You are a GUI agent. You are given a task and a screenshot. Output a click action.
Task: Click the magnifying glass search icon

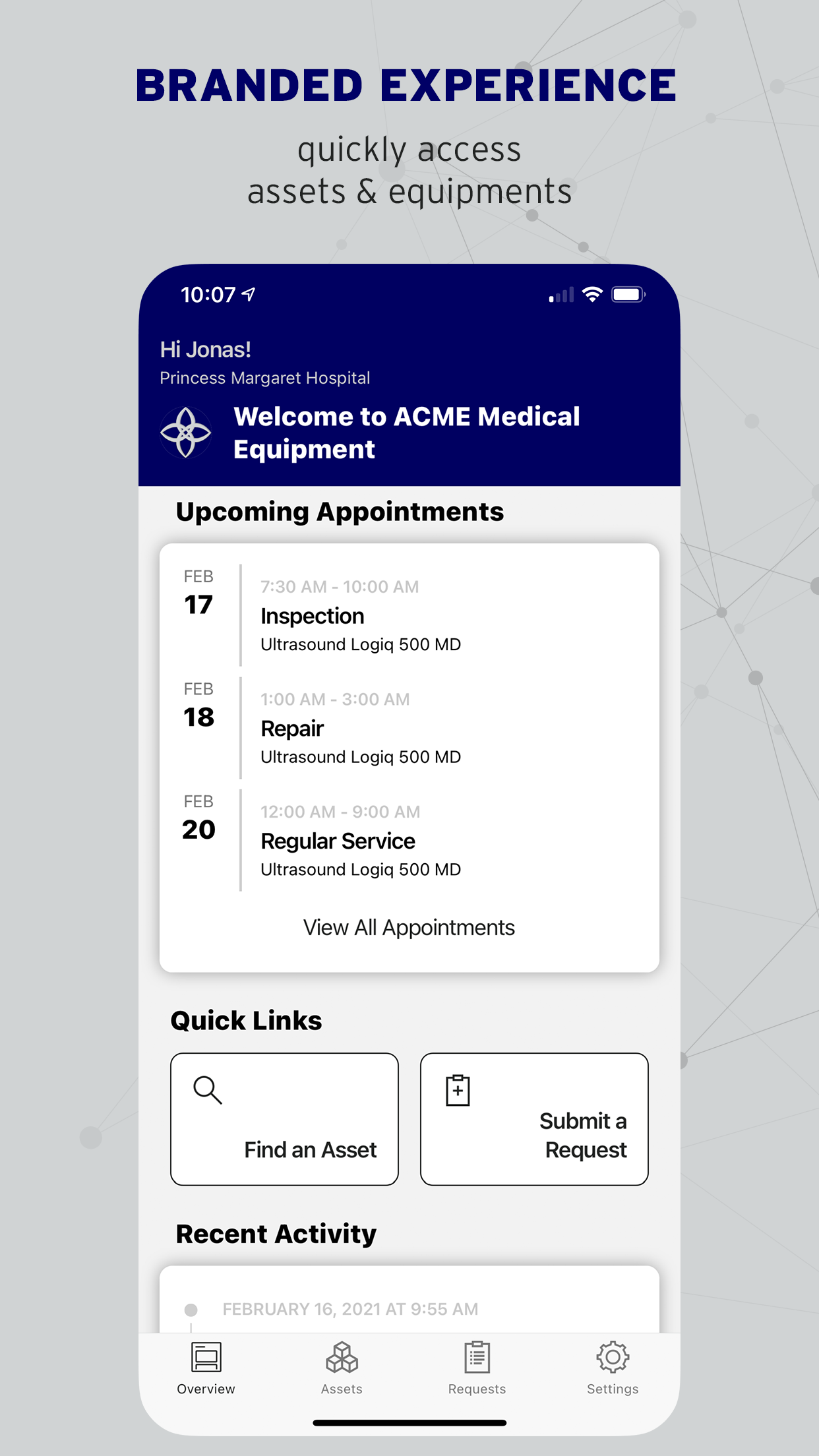tap(207, 1090)
